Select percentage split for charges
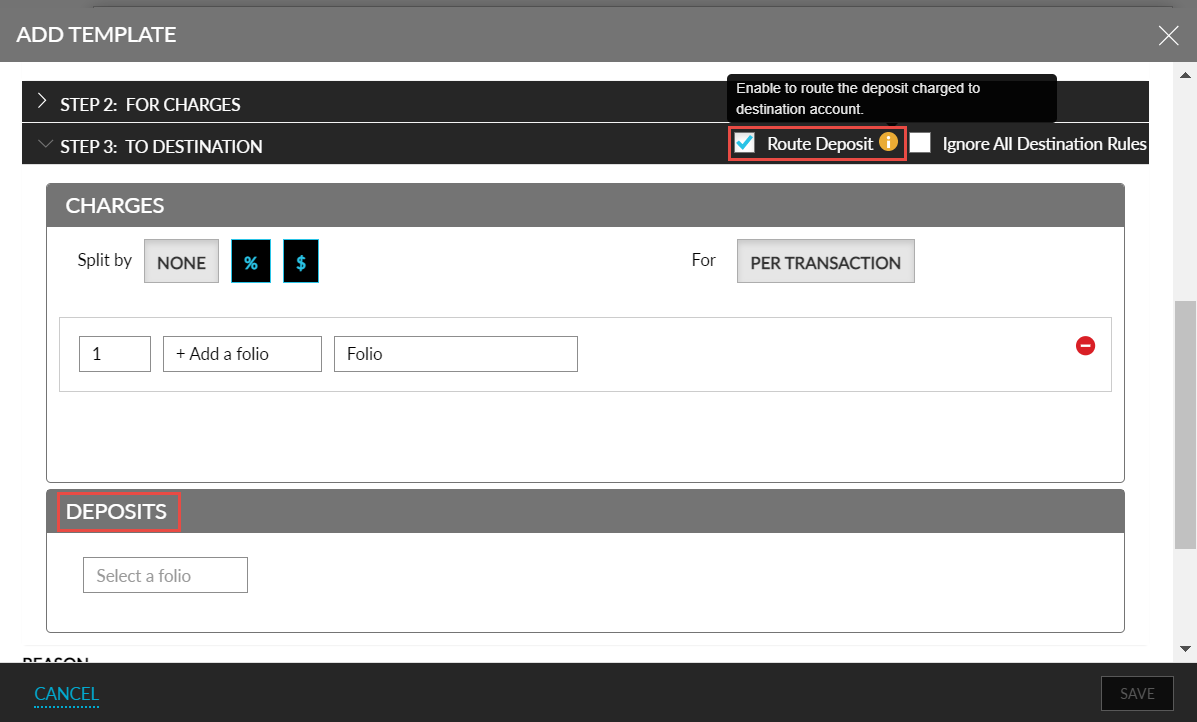This screenshot has width=1197, height=722. pyautogui.click(x=250, y=261)
